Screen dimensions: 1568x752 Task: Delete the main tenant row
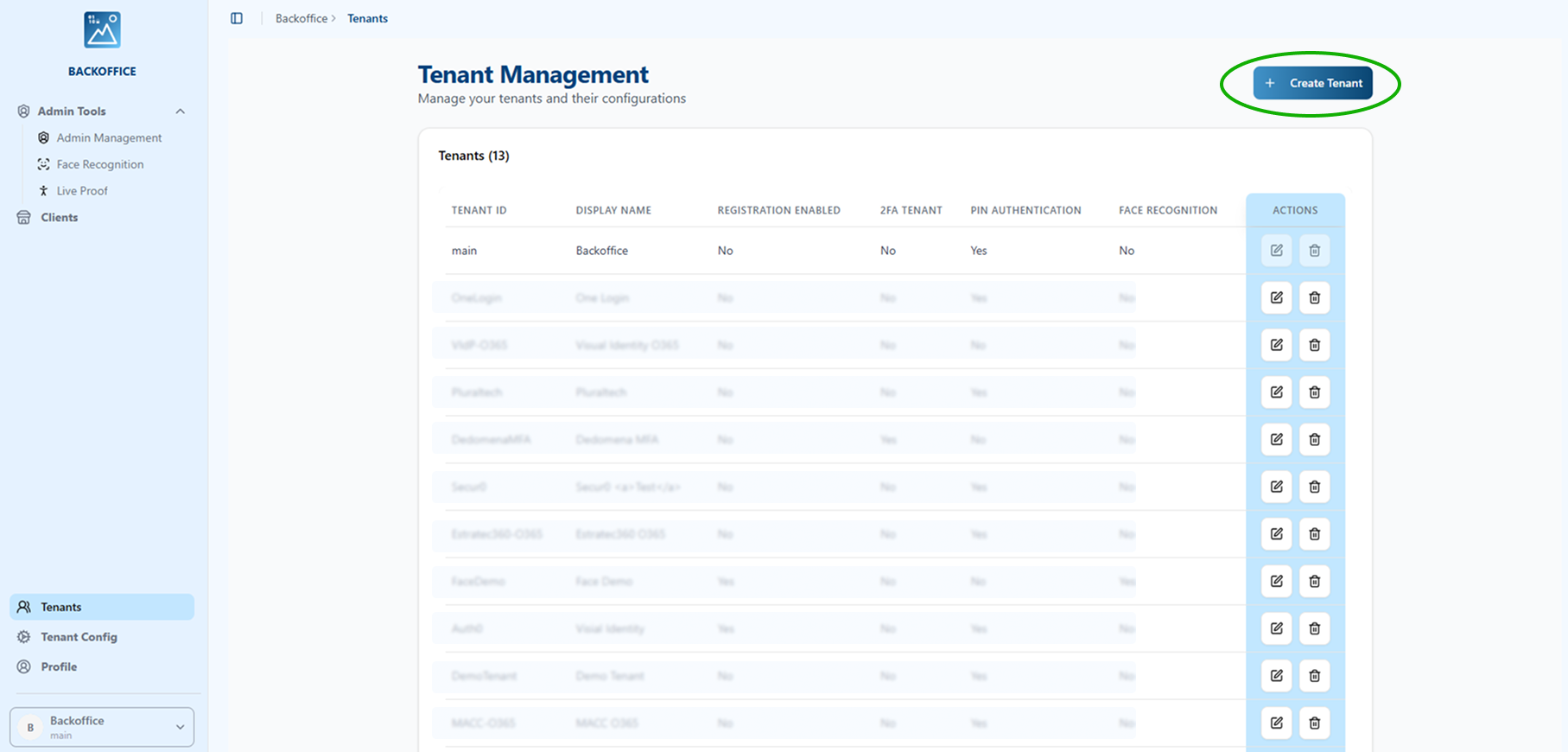tap(1314, 251)
